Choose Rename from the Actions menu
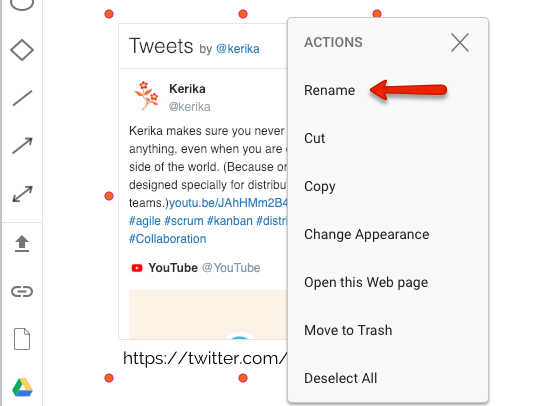Image resolution: width=541 pixels, height=406 pixels. click(329, 90)
